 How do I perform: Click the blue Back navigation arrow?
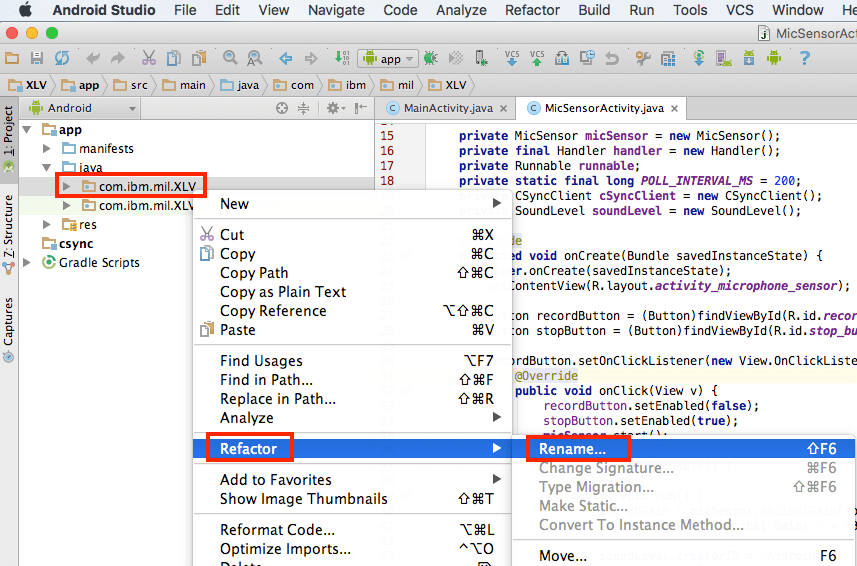pyautogui.click(x=285, y=58)
